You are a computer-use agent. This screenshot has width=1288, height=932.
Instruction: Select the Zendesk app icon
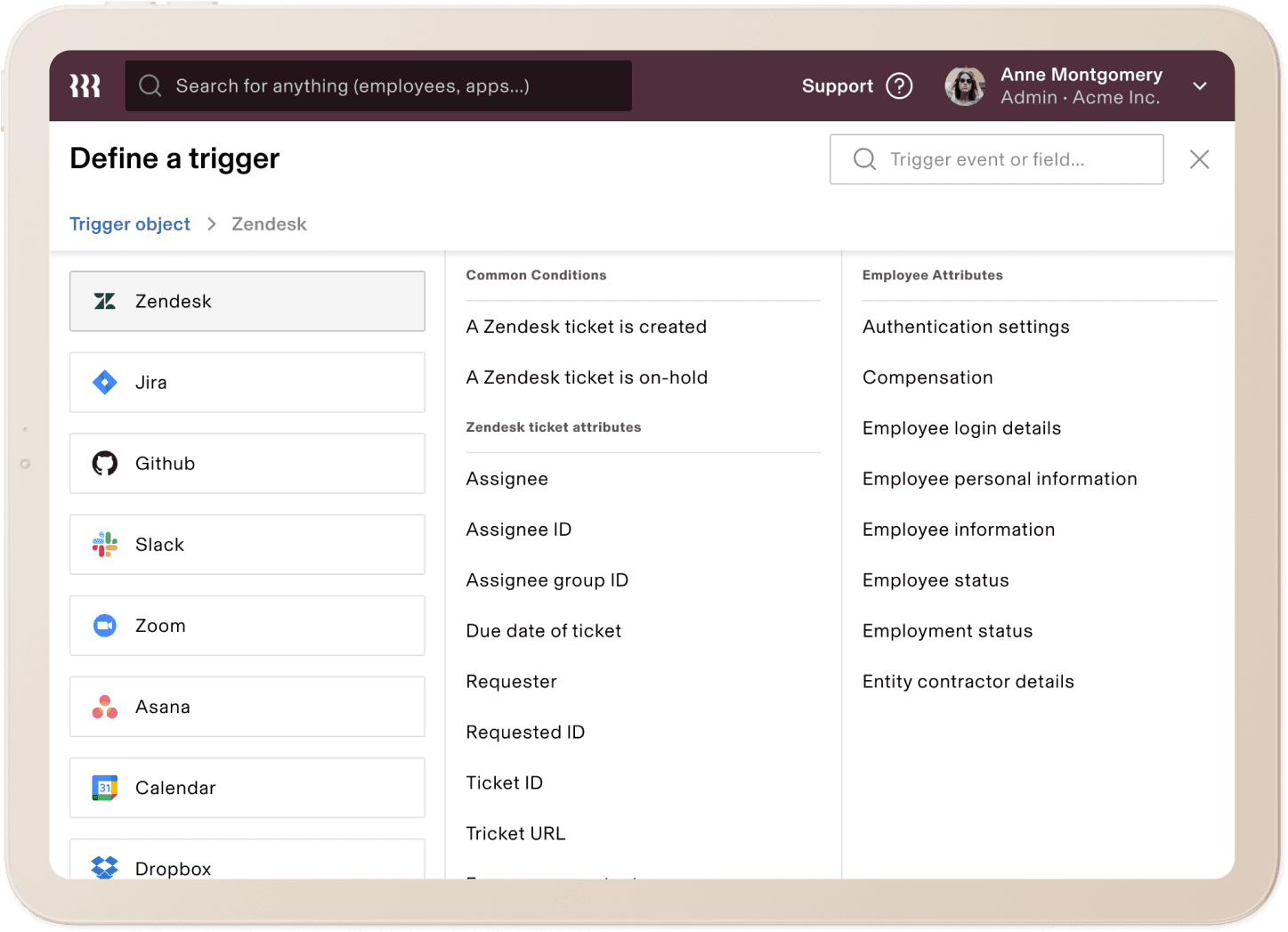[104, 301]
